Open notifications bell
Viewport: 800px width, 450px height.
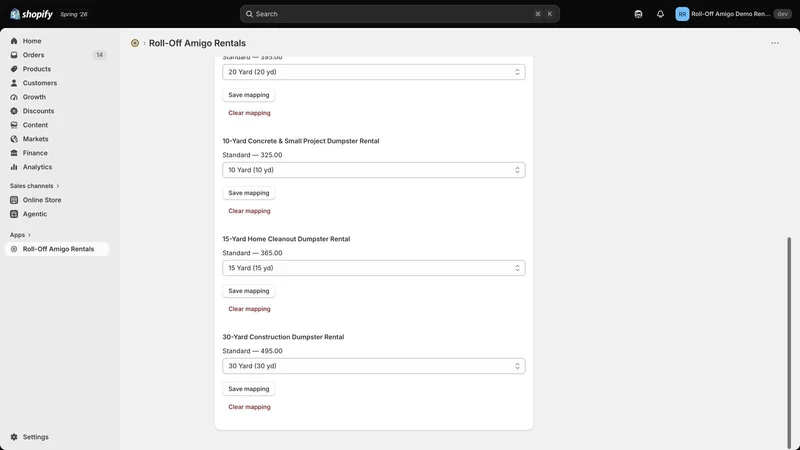pos(660,14)
